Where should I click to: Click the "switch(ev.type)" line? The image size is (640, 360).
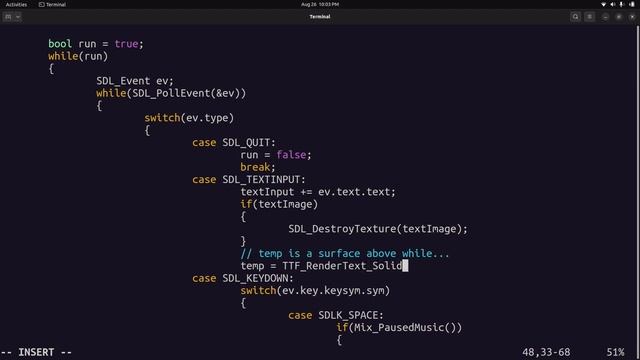(x=189, y=118)
